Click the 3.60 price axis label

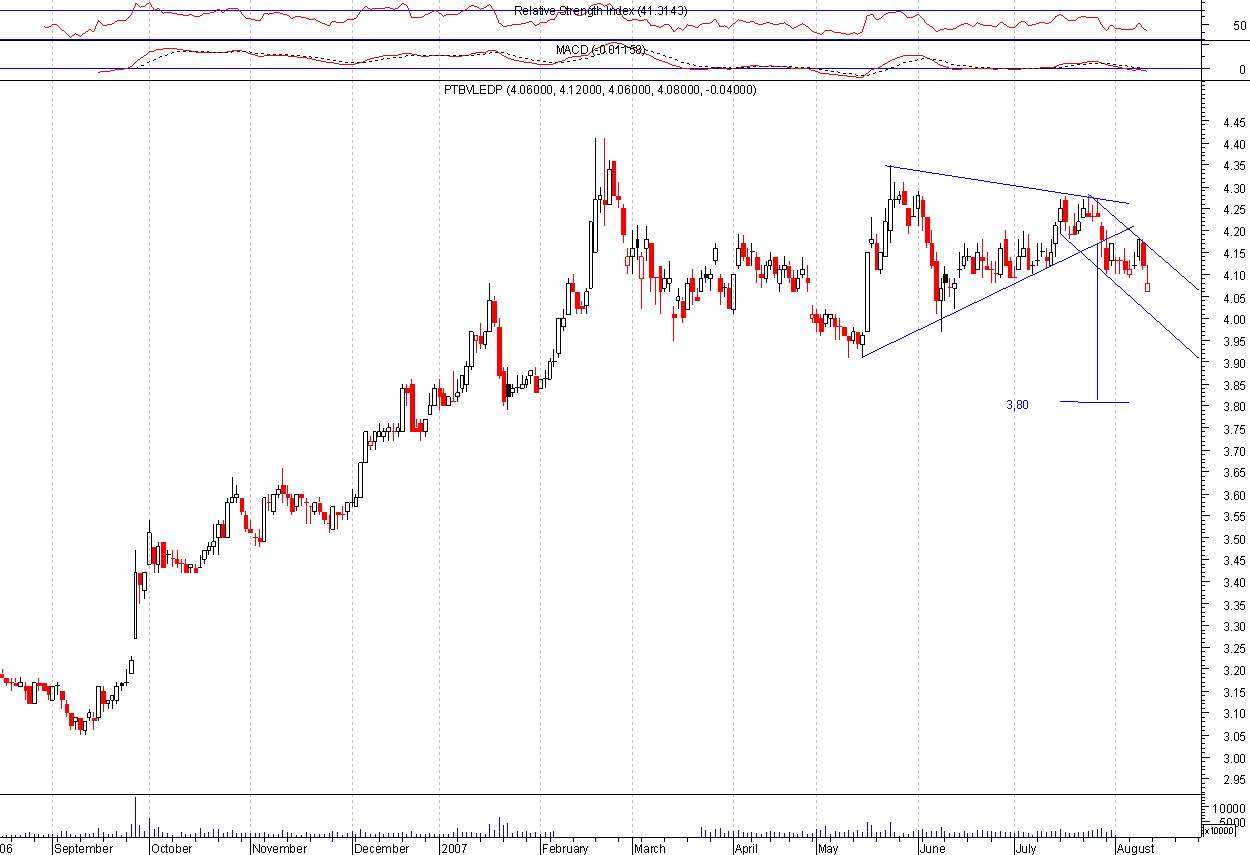coord(1234,495)
